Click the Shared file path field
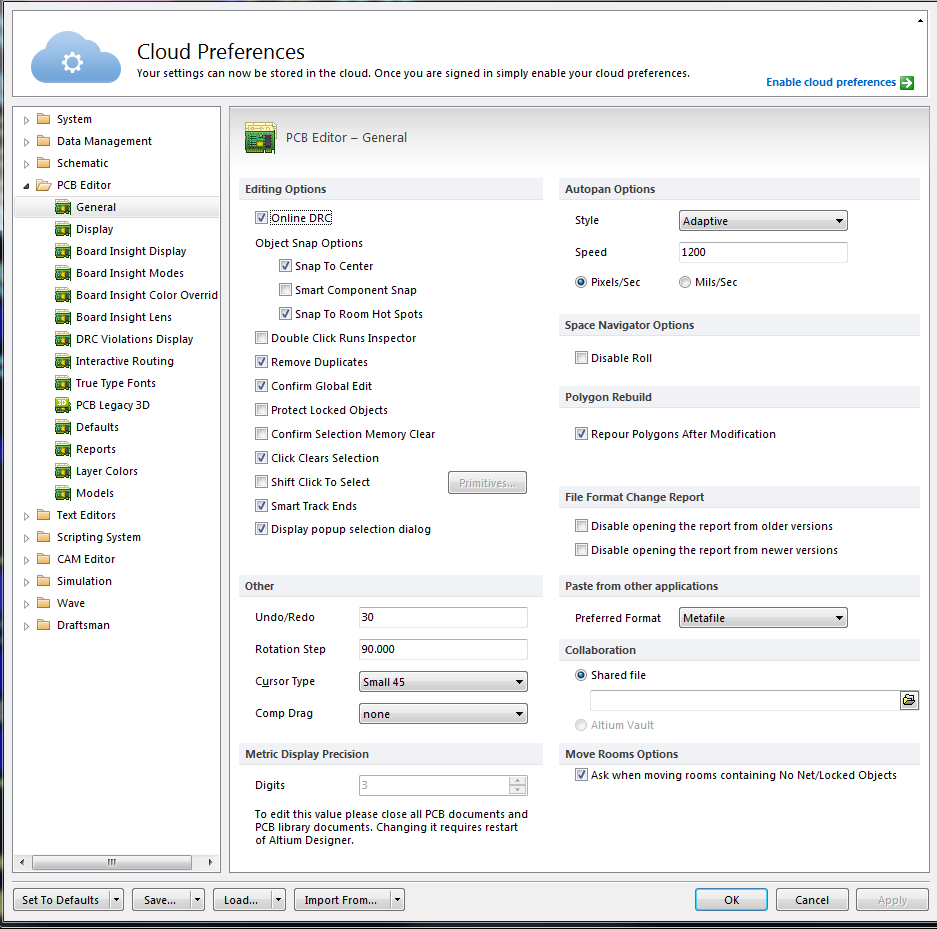 pos(745,700)
